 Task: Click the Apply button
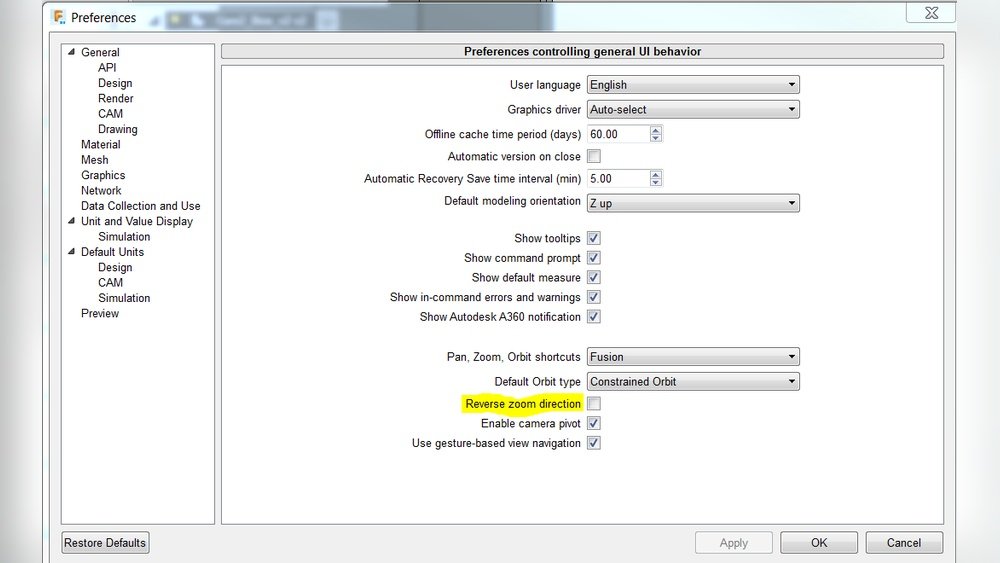coord(733,543)
